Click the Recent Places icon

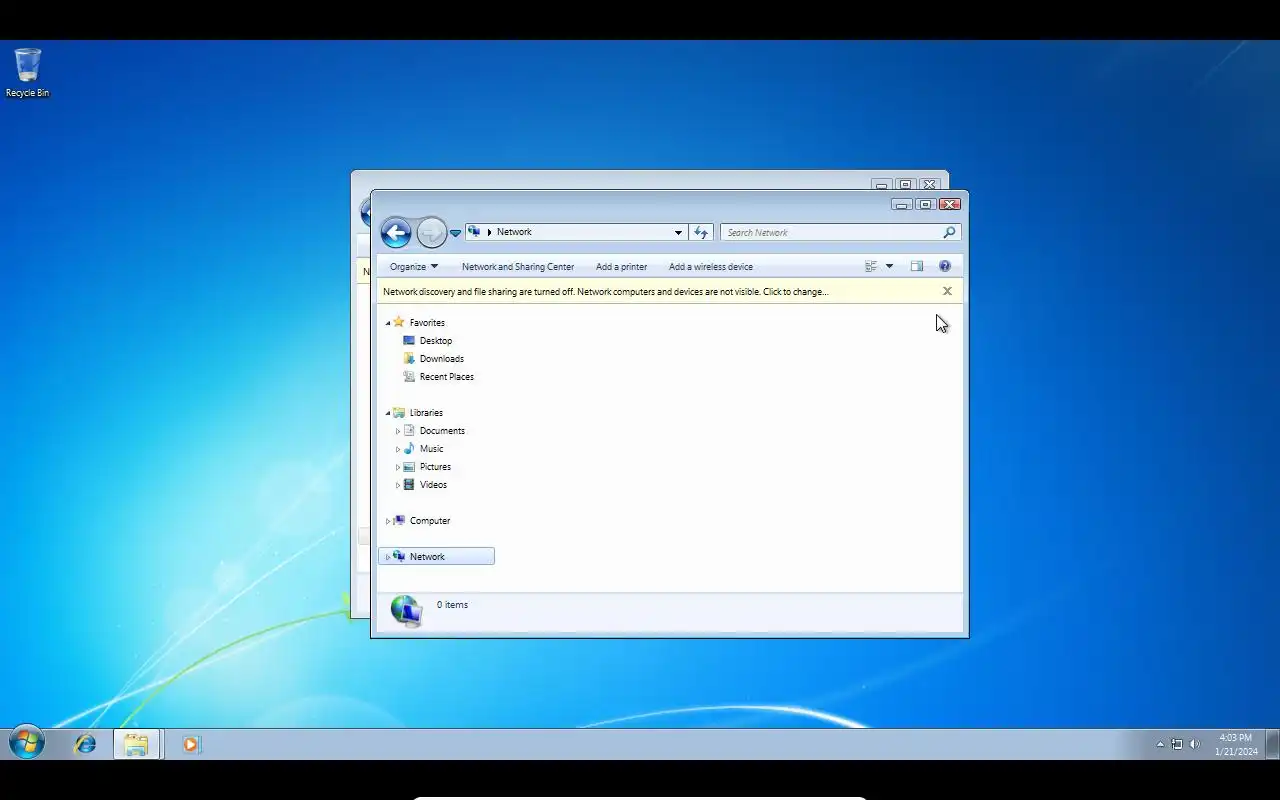[x=409, y=376]
